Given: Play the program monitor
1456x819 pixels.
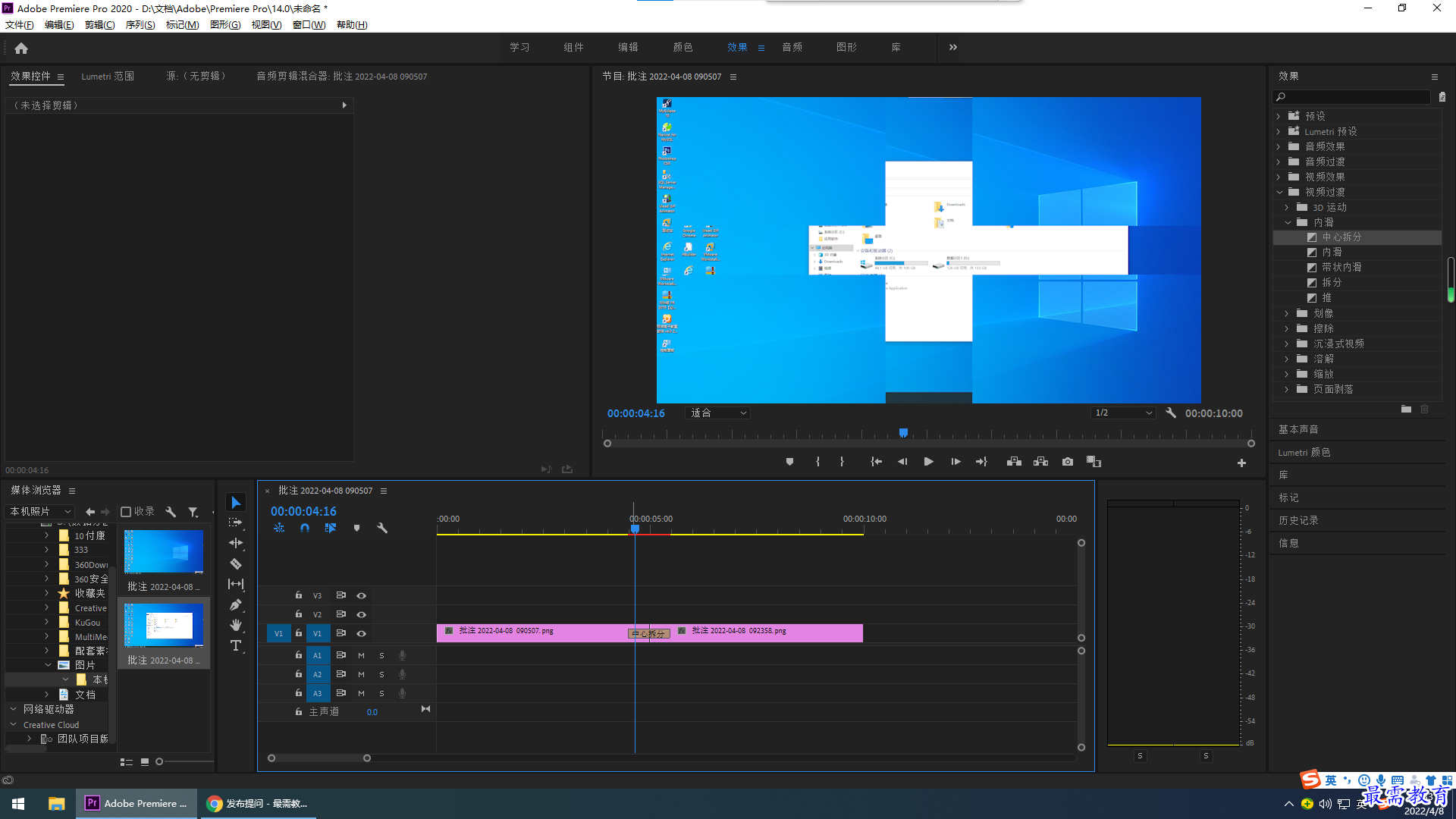Looking at the screenshot, I should coord(928,462).
